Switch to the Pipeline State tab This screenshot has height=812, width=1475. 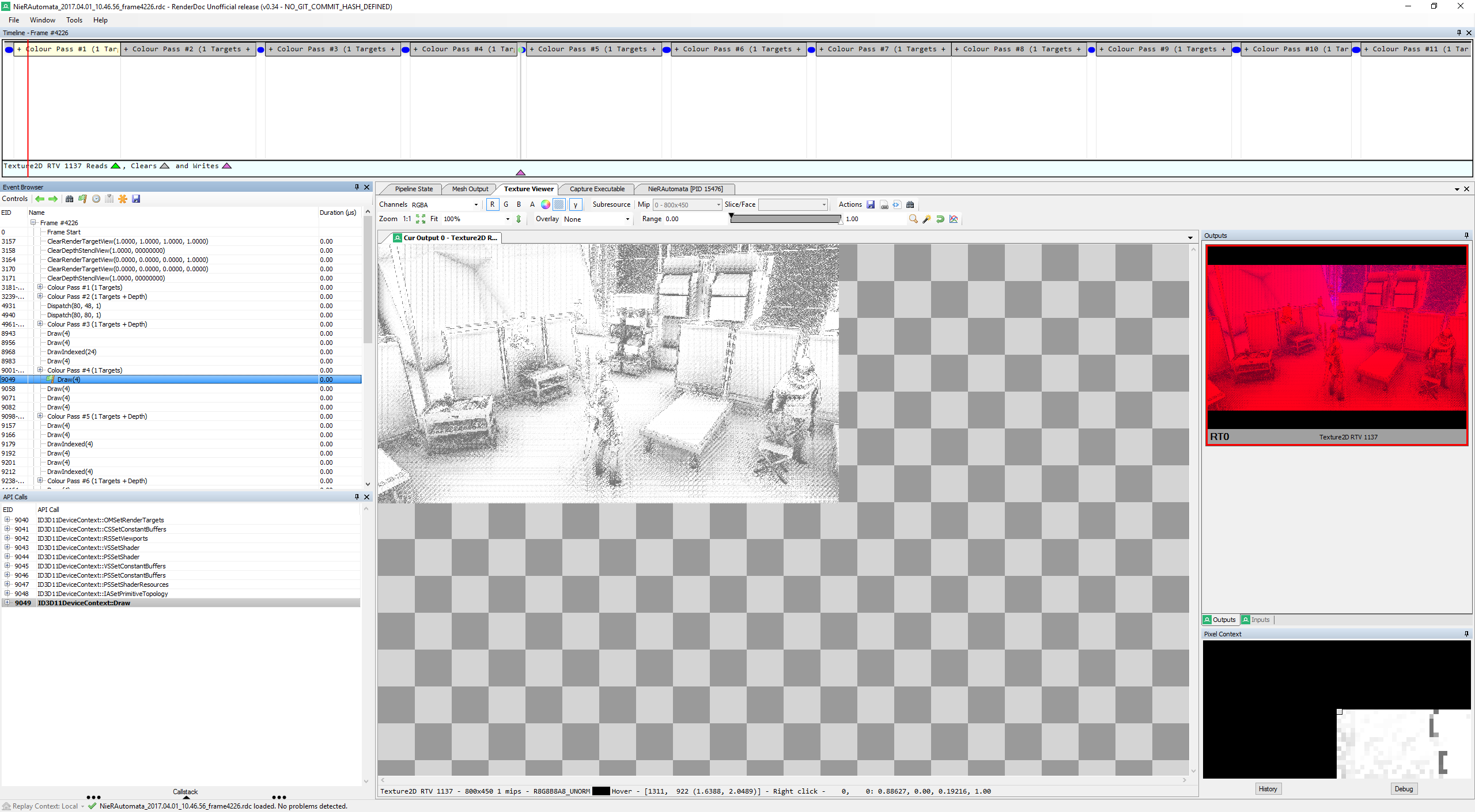tap(413, 189)
